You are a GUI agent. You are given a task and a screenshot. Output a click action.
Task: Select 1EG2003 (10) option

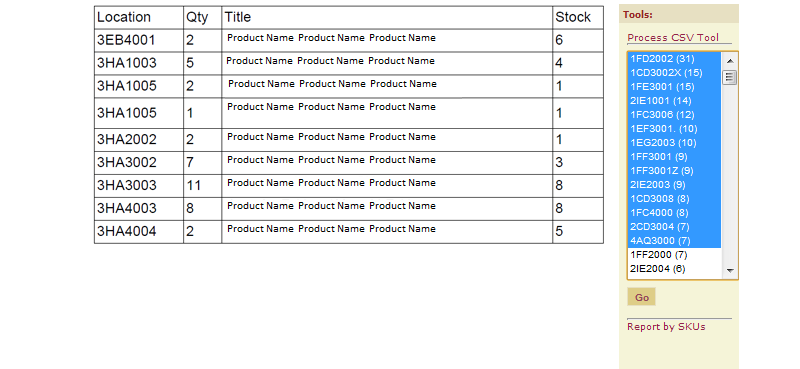tap(674, 142)
